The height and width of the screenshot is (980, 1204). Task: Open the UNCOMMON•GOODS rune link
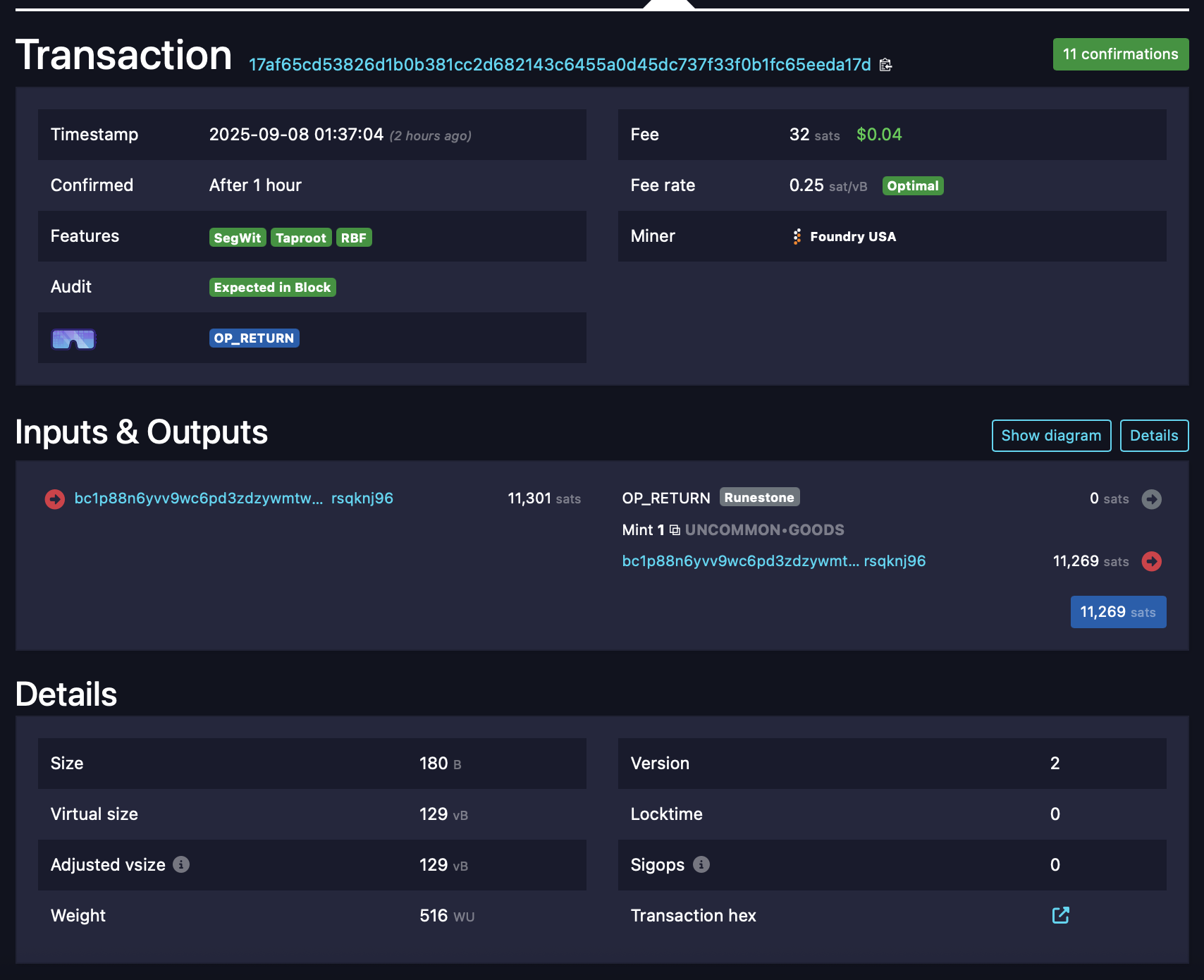[765, 530]
